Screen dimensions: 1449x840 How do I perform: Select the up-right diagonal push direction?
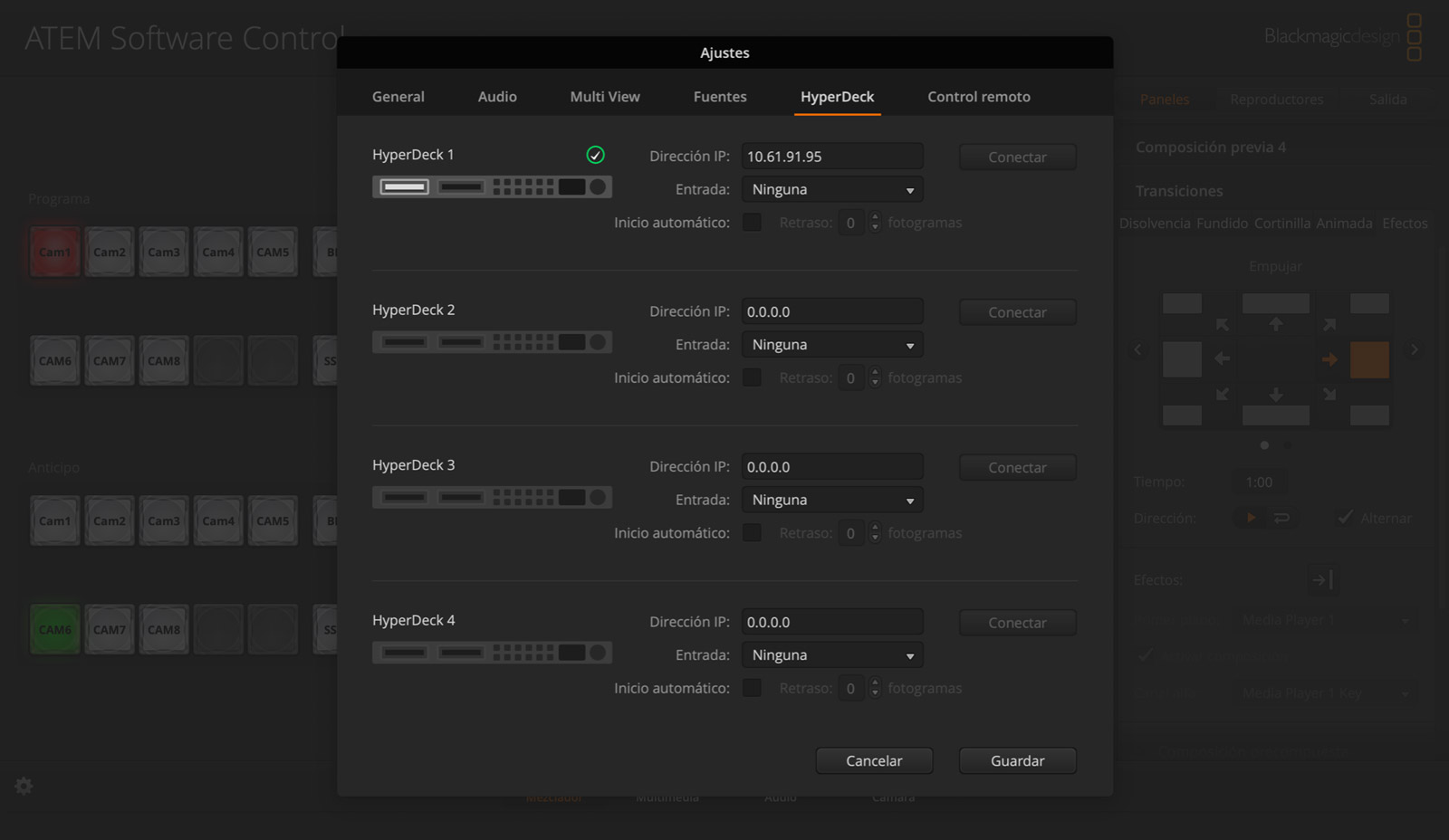pyautogui.click(x=1329, y=324)
